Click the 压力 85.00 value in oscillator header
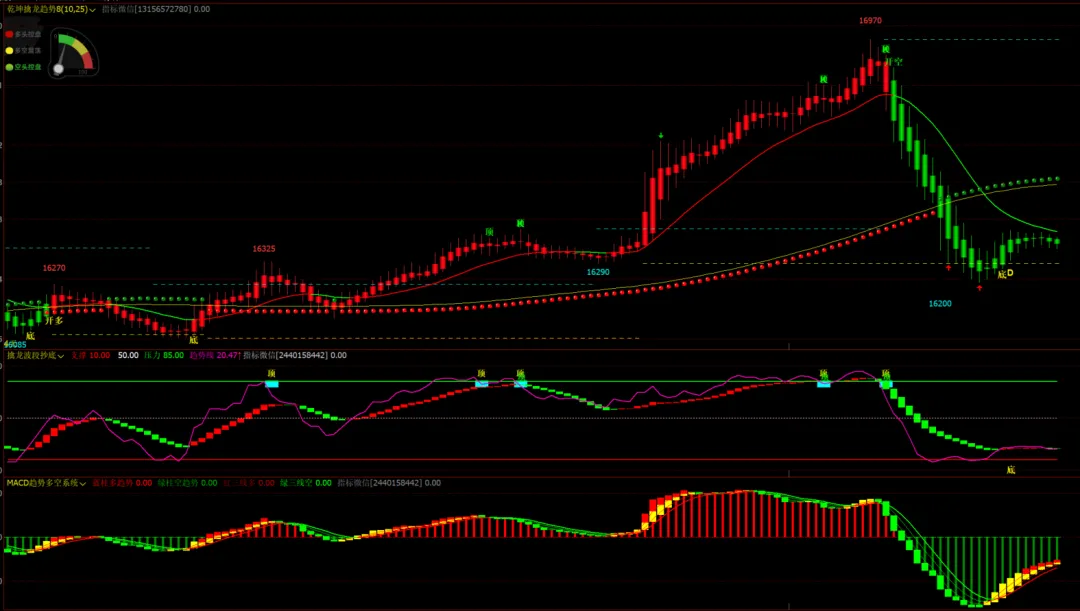1080x611 pixels. (x=164, y=355)
